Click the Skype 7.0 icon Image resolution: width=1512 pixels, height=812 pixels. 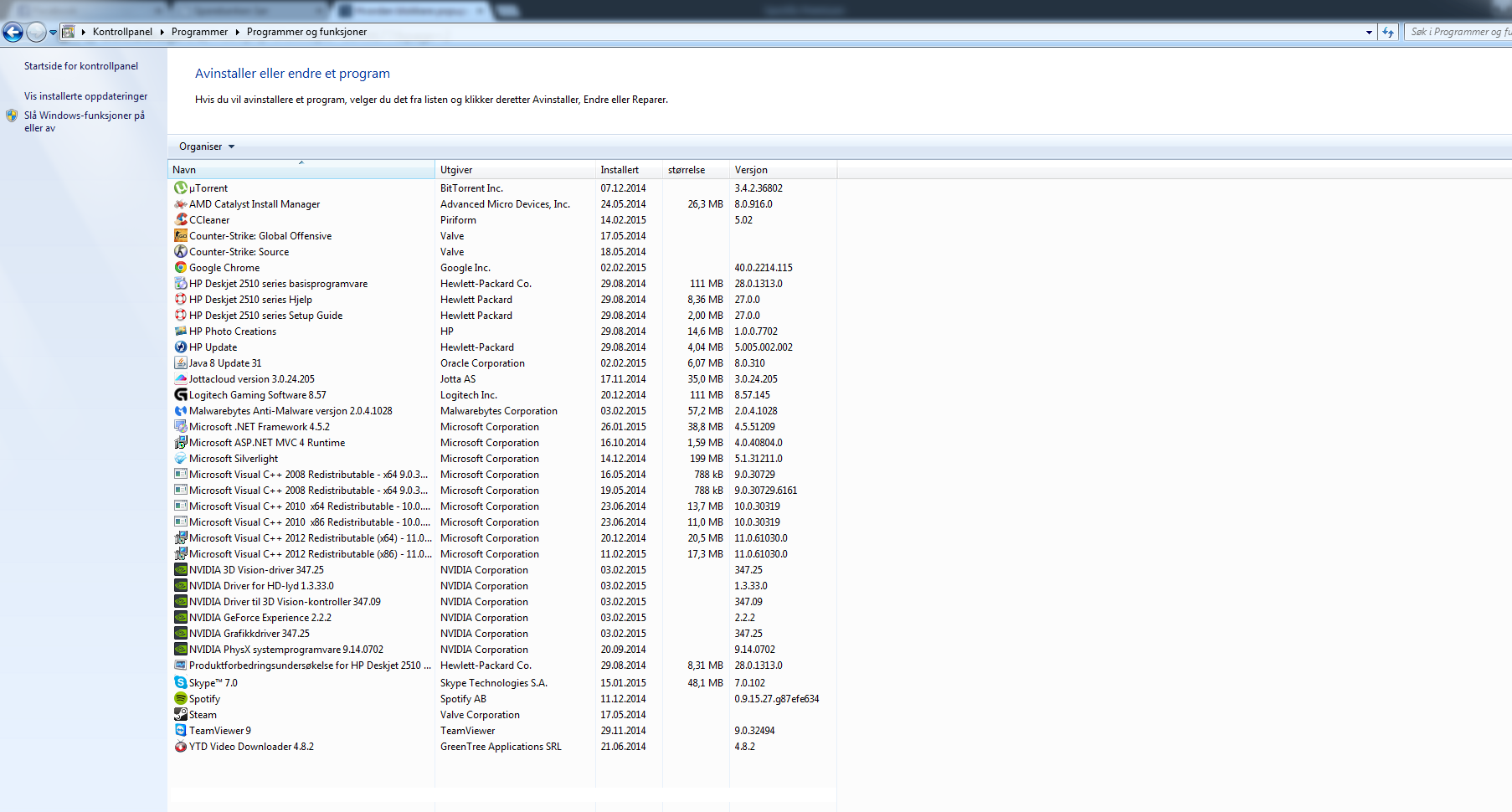point(180,683)
